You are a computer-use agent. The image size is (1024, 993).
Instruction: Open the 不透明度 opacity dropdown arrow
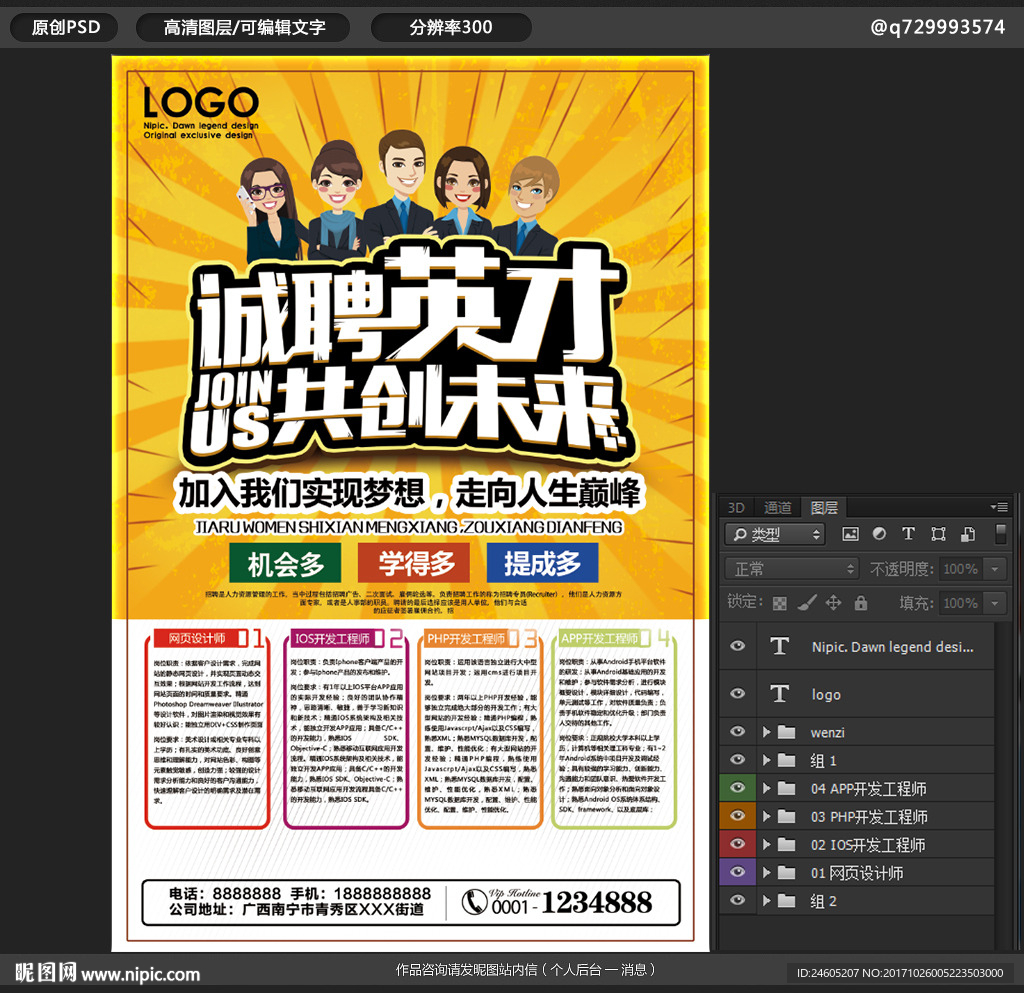994,569
